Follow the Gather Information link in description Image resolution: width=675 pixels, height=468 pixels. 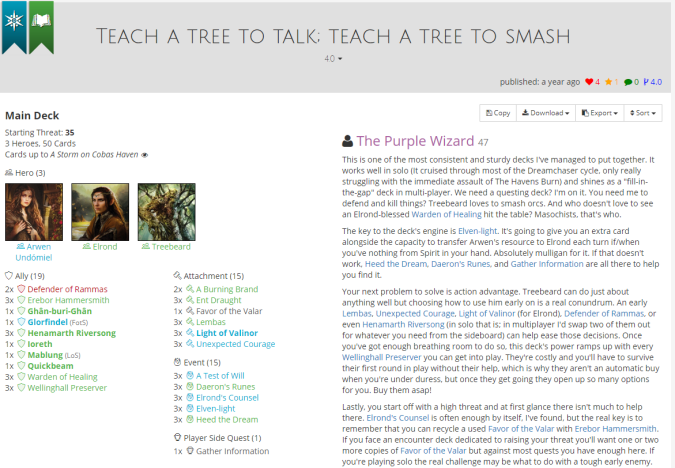[547, 263]
